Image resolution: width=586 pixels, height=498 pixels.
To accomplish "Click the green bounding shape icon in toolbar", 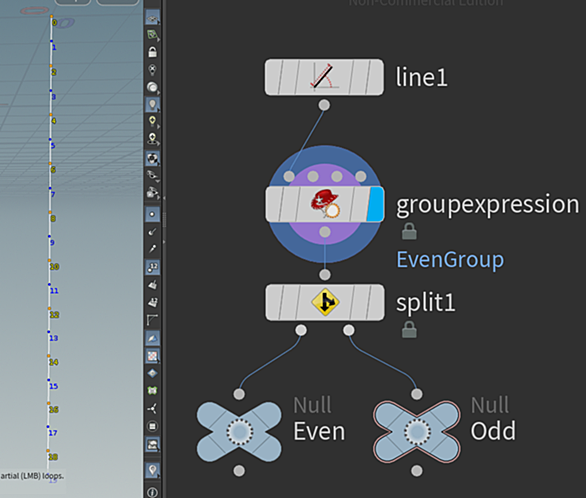I will click(152, 391).
